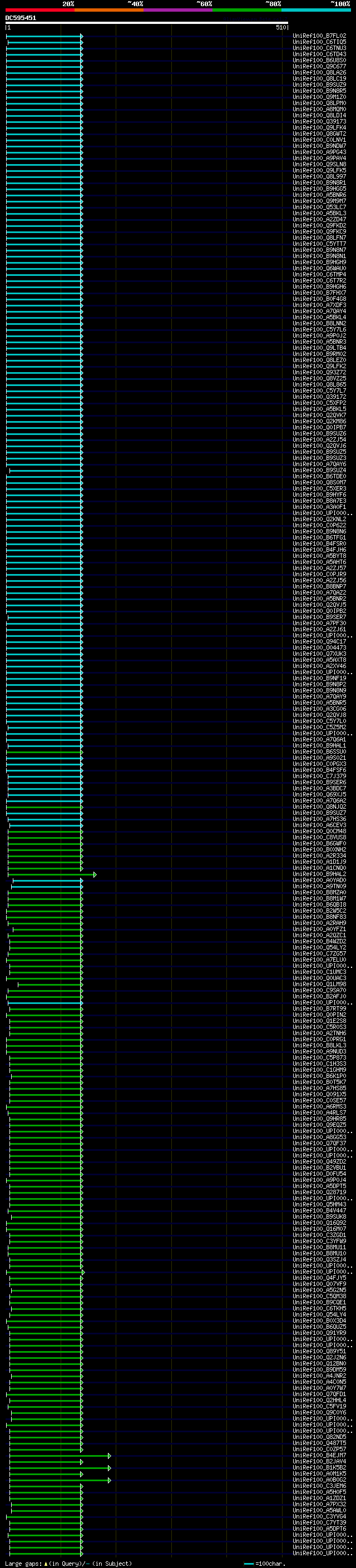This screenshot has height=1568, width=356.
Task: Select hit label UniRef100_Q3SZJ4
Action: [319, 1259]
